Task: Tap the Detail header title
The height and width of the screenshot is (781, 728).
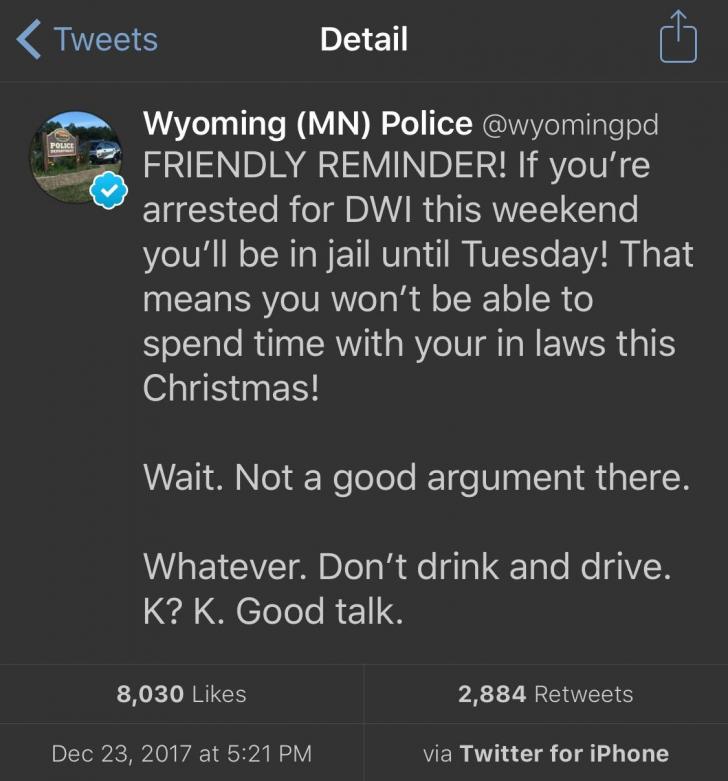Action: pos(363,40)
